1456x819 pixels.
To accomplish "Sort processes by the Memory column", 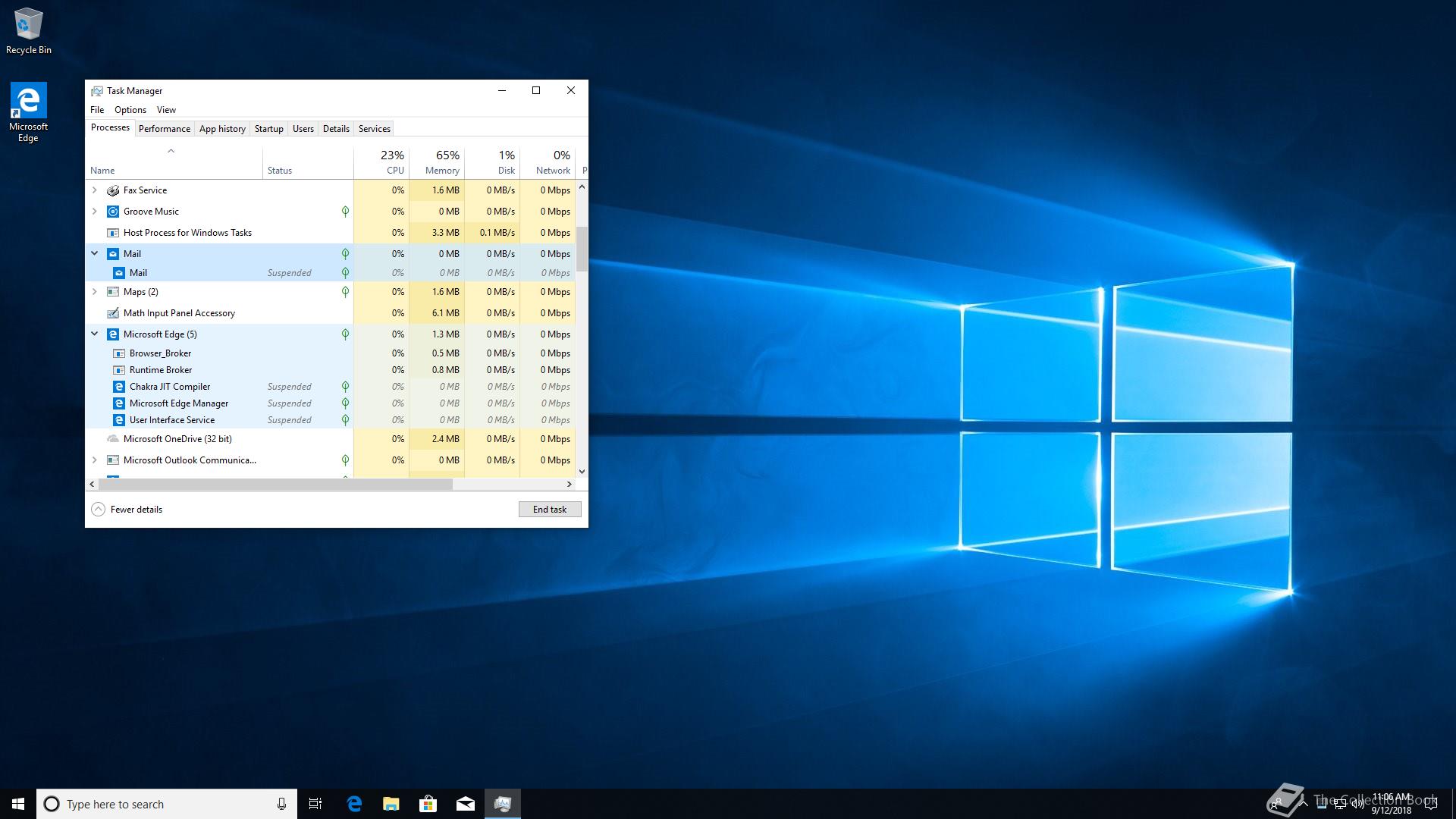I will (437, 162).
